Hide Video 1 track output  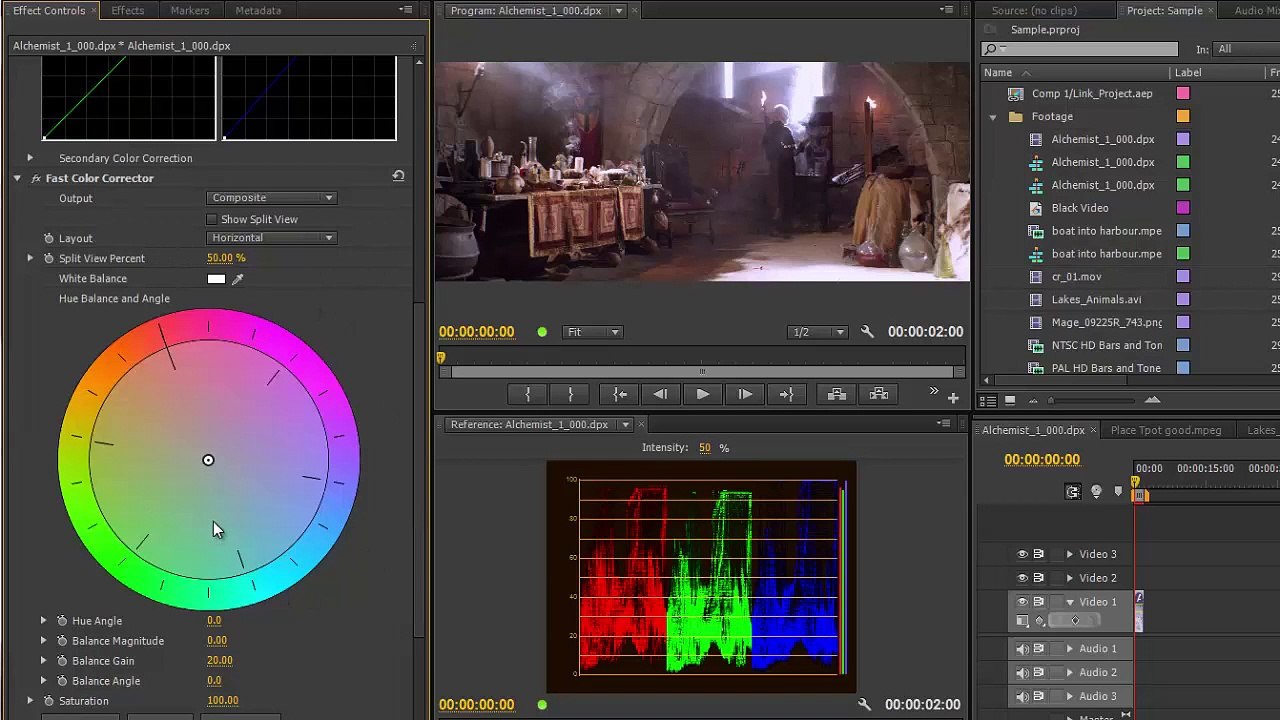click(x=1022, y=602)
